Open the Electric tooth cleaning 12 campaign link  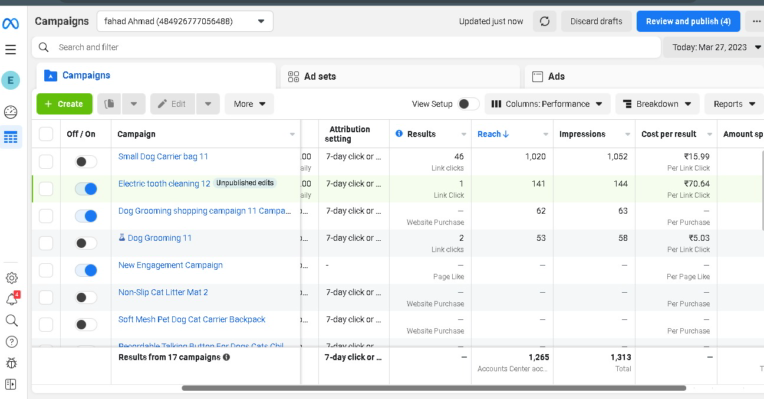[x=164, y=184]
